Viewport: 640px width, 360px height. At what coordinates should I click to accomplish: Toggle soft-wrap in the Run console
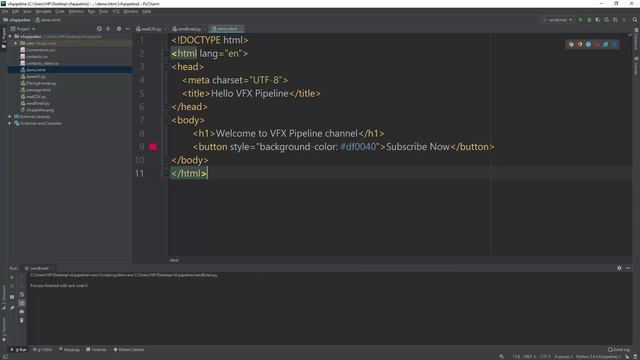pos(22,295)
